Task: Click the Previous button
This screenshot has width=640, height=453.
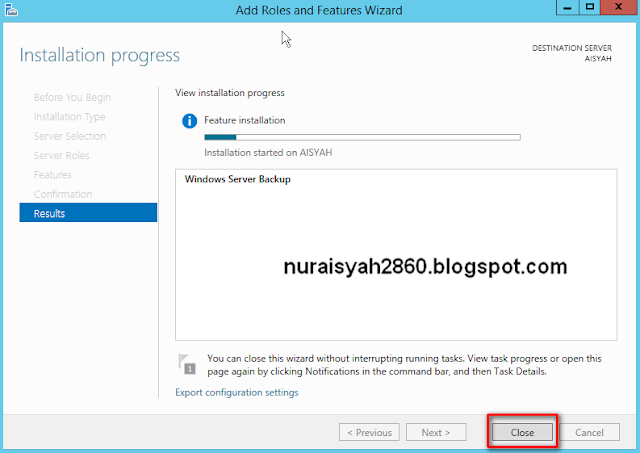Action: 369,432
